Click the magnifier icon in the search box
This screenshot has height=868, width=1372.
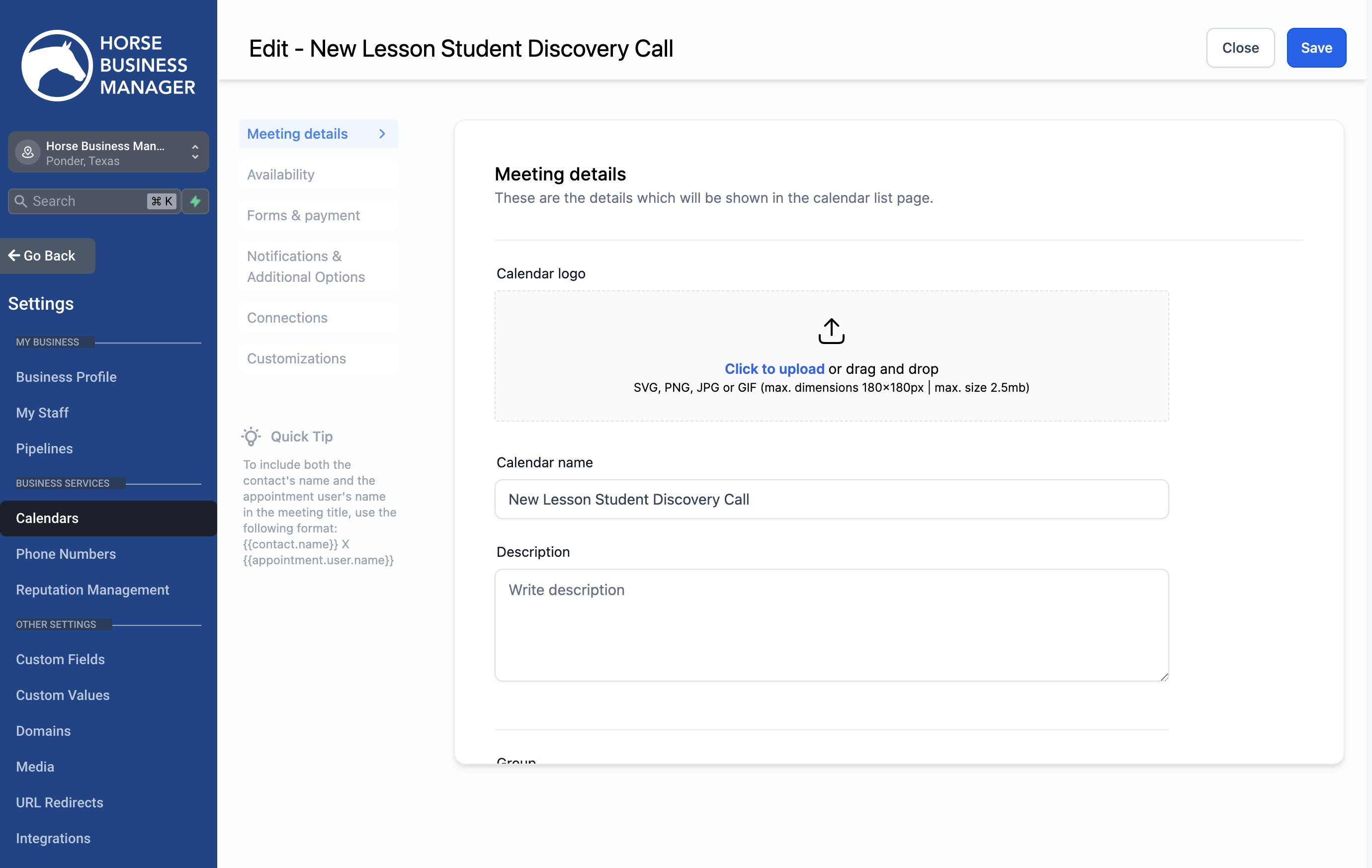point(21,201)
